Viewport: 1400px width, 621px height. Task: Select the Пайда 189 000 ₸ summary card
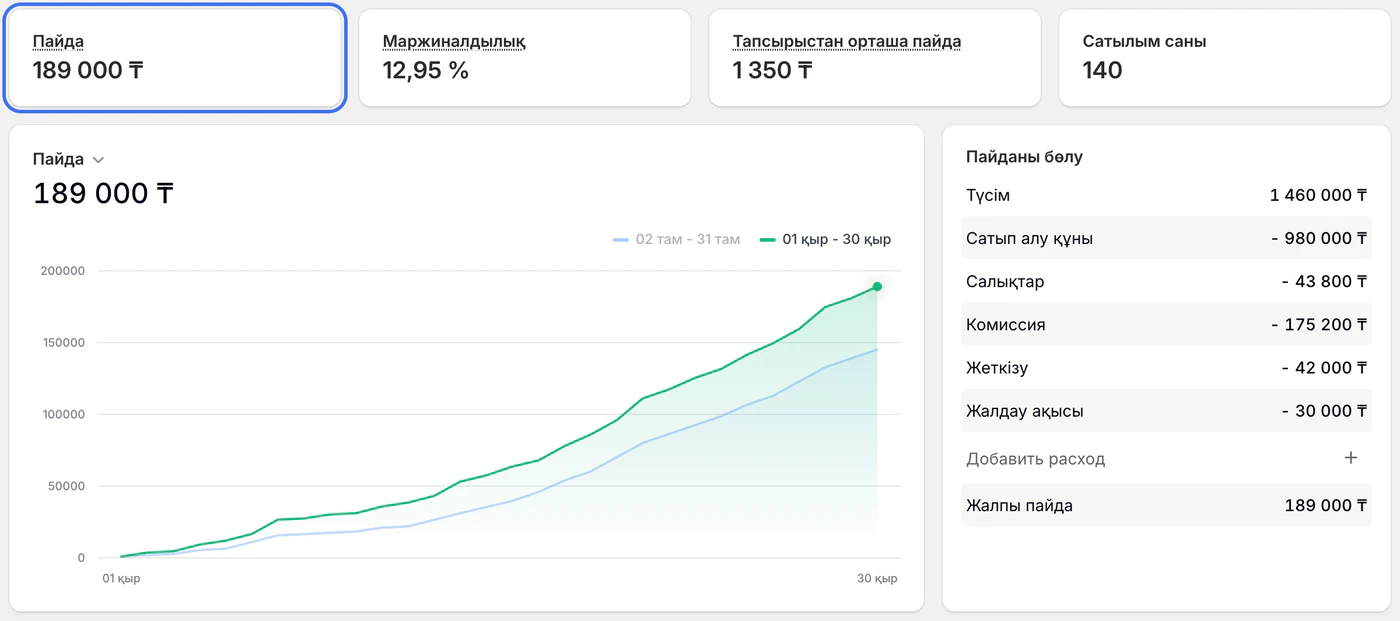pyautogui.click(x=175, y=57)
